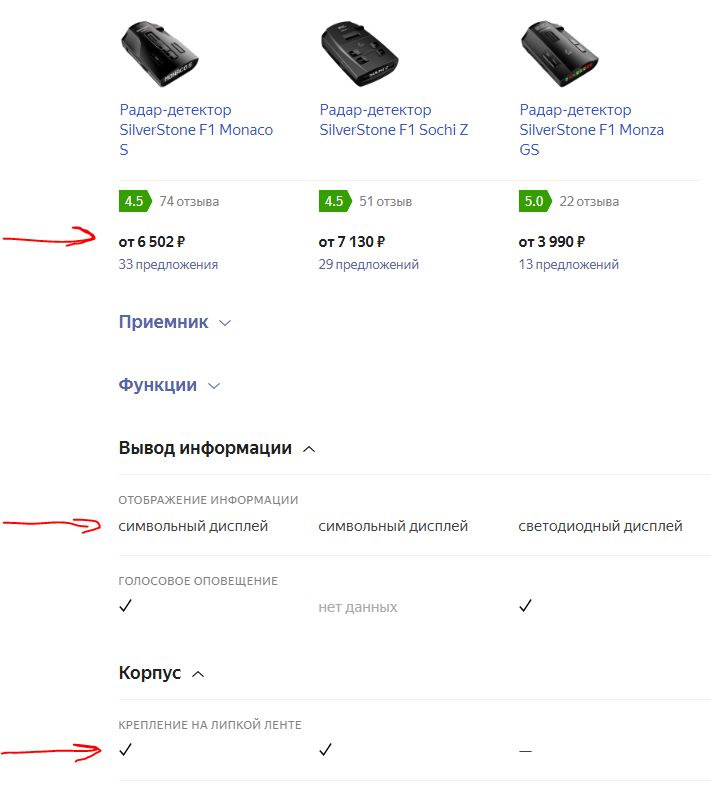Expand the Функции section
The height and width of the screenshot is (791, 711).
(169, 385)
